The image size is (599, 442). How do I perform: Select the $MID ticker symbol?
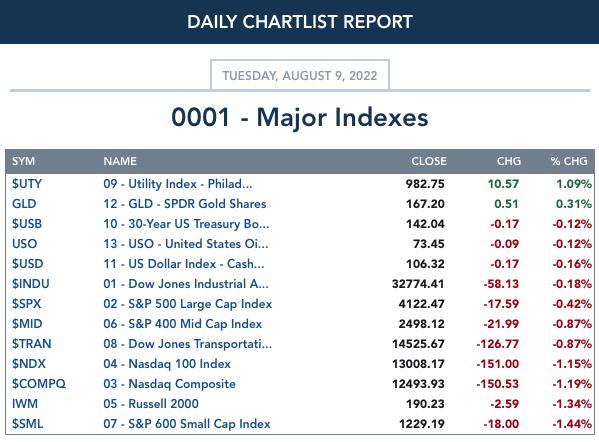click(27, 324)
